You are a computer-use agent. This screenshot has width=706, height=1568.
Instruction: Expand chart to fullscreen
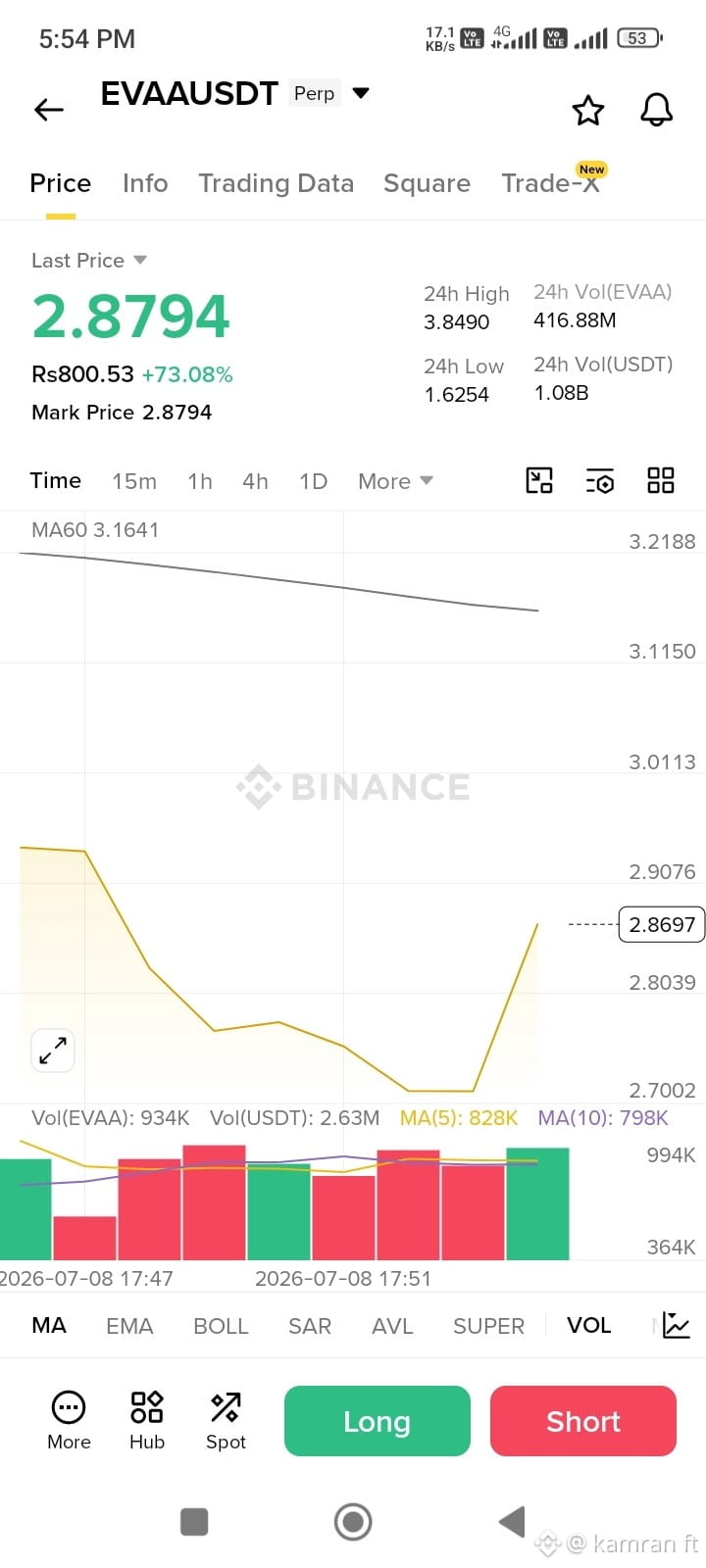point(53,1051)
